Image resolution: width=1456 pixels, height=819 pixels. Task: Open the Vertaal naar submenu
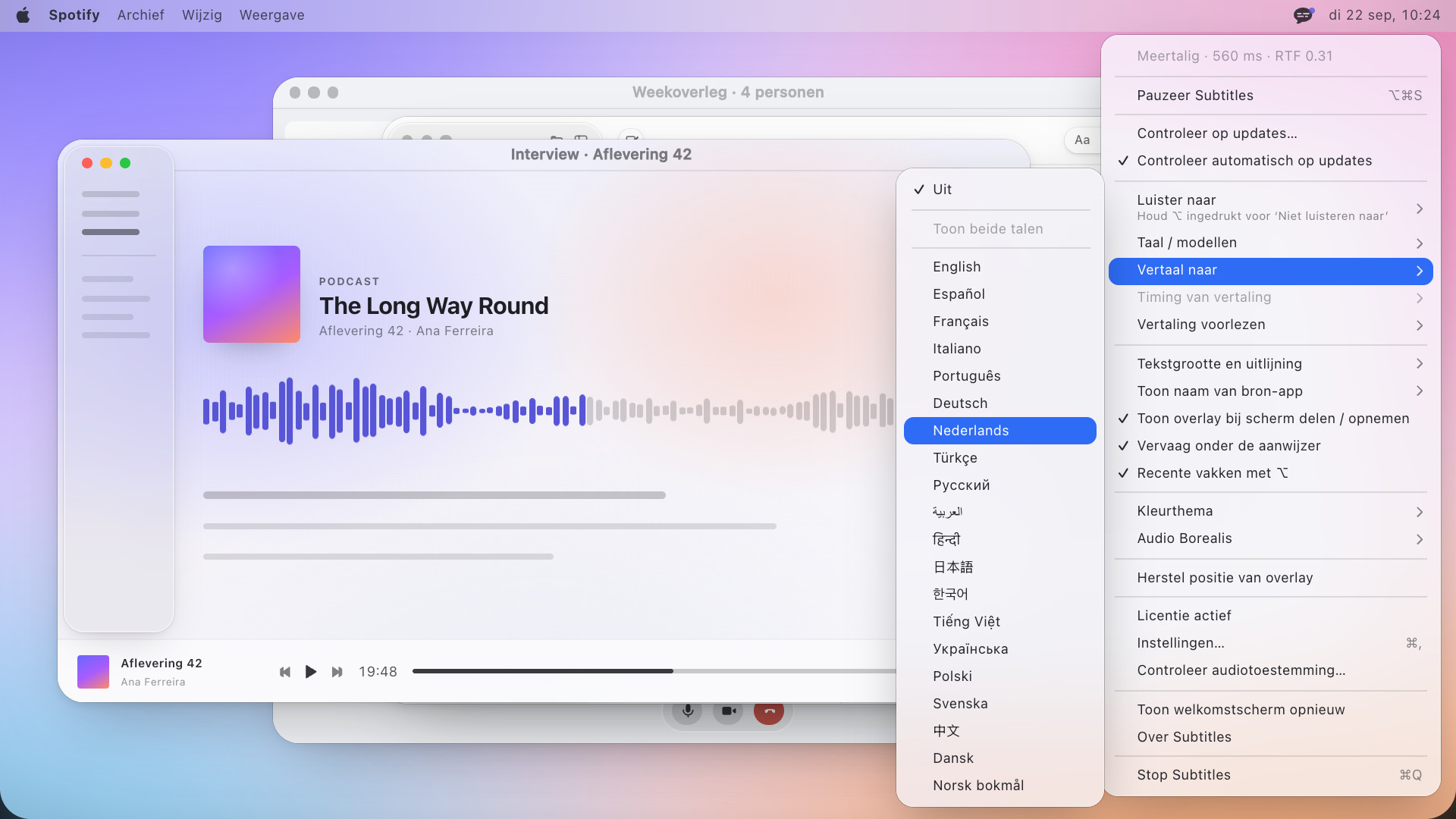1271,271
